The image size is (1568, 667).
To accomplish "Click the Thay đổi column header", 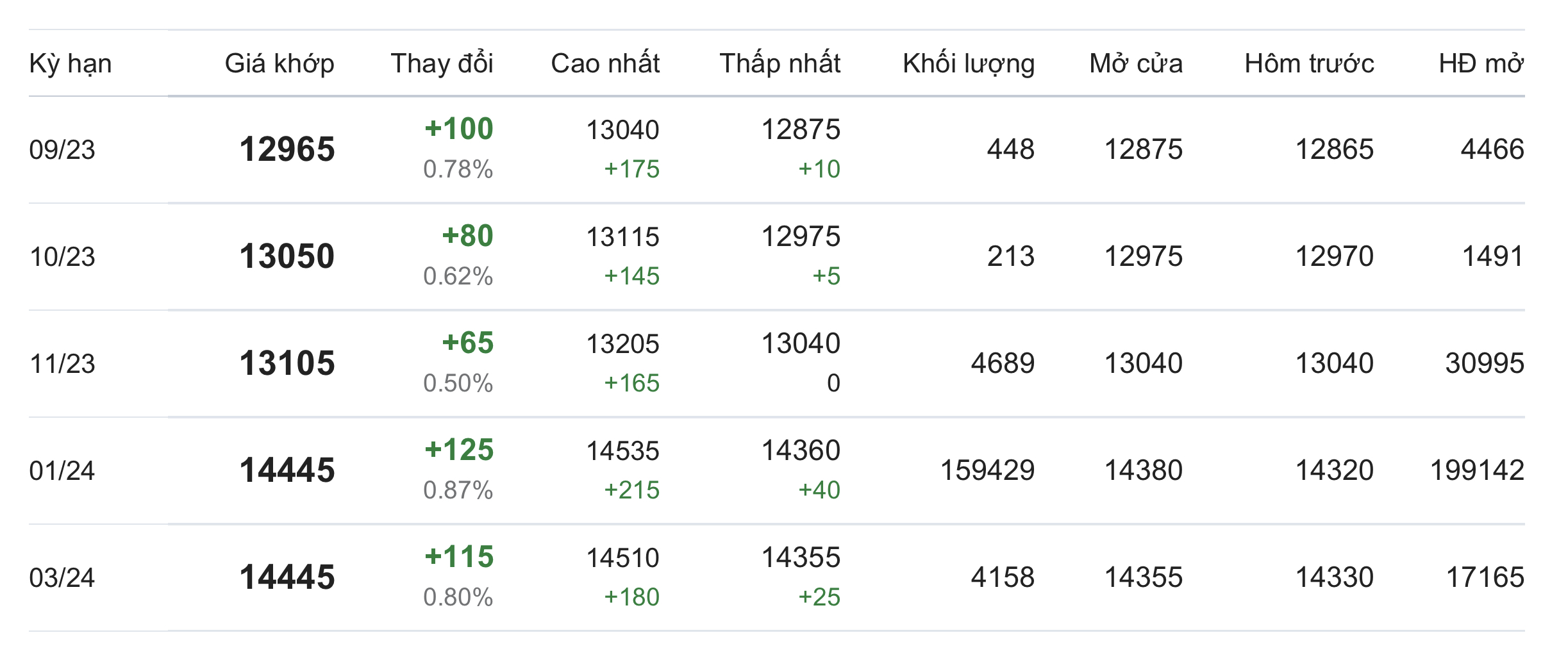I will [x=442, y=63].
